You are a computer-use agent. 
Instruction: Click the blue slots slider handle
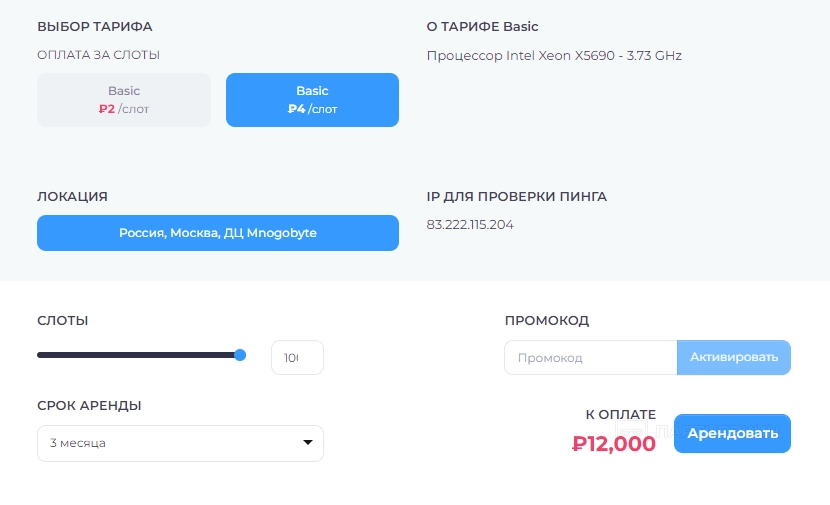tap(240, 355)
